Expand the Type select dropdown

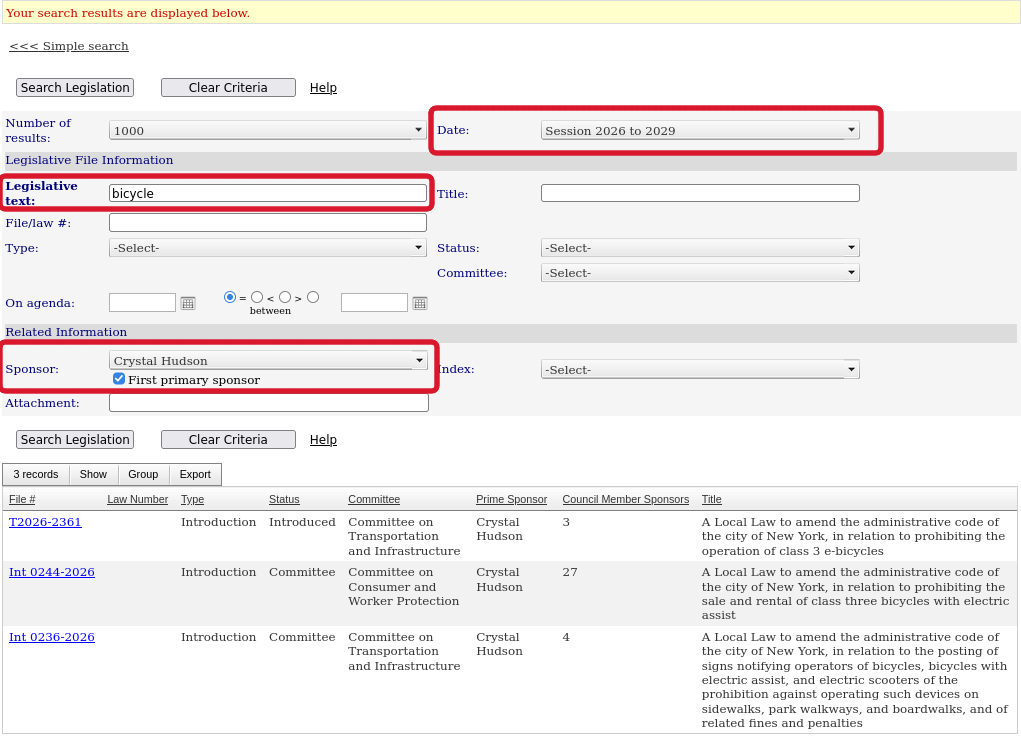click(268, 247)
